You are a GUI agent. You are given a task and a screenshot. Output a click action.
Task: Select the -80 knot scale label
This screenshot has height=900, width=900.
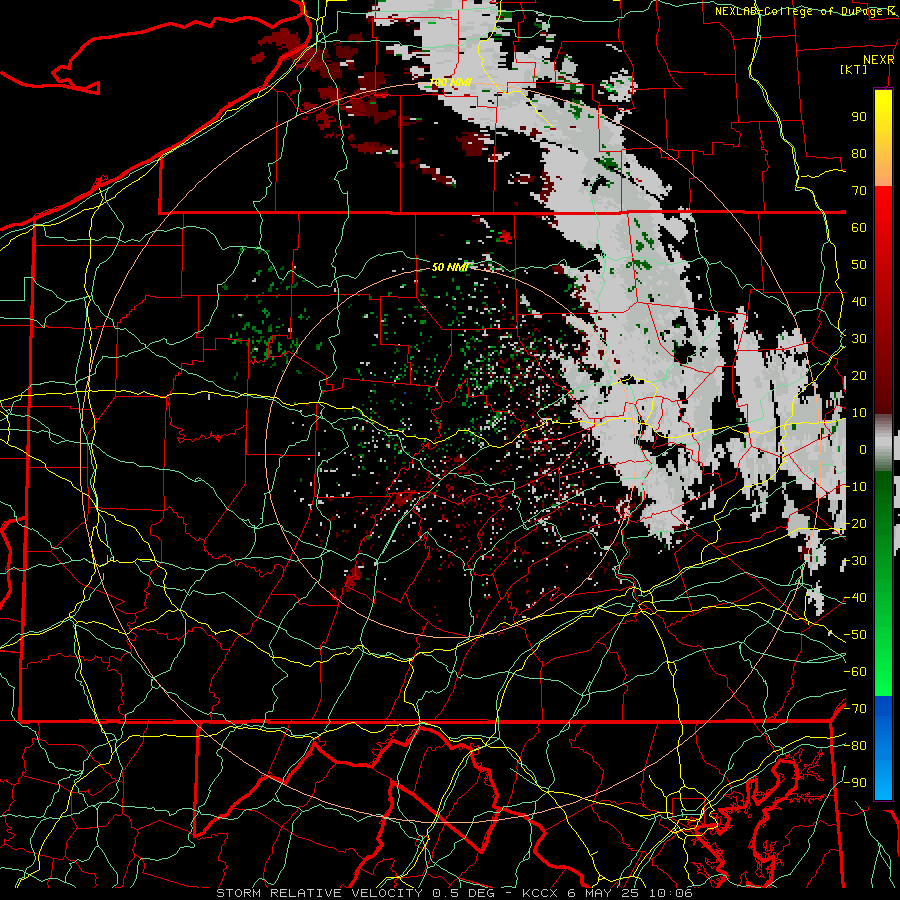click(855, 746)
